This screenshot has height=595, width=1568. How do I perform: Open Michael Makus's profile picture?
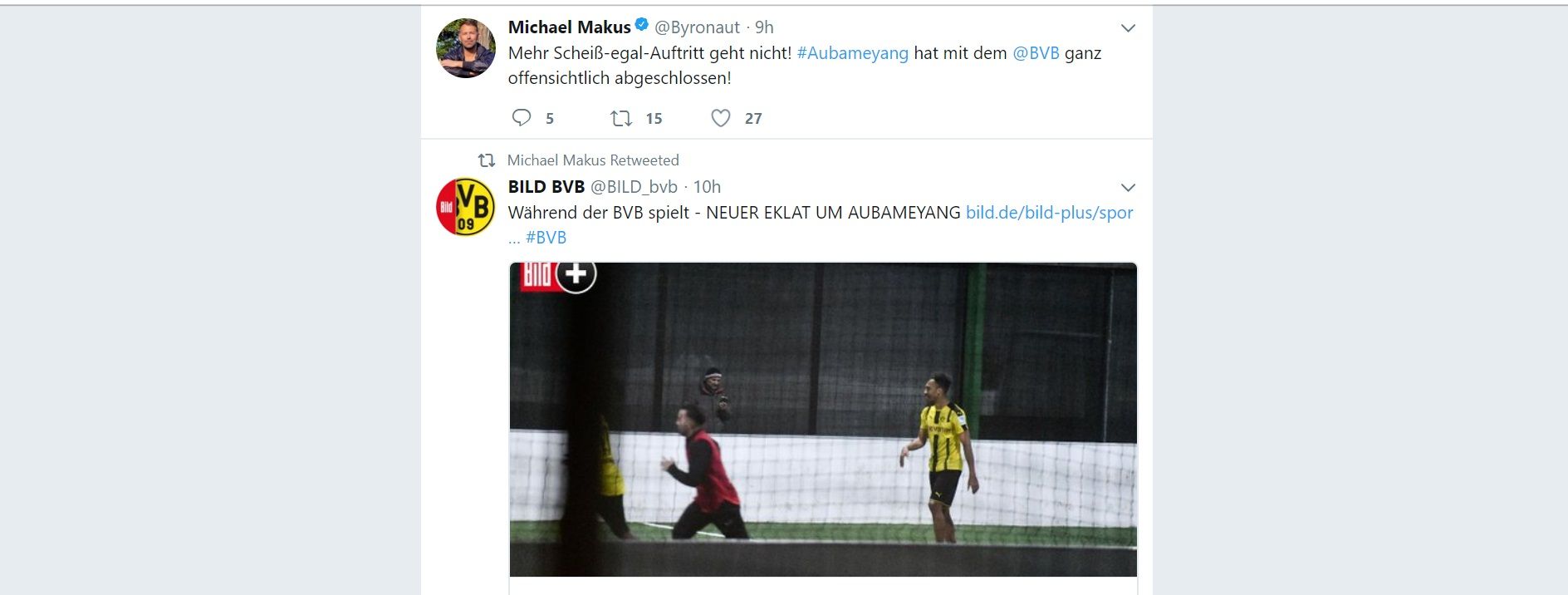click(x=466, y=48)
